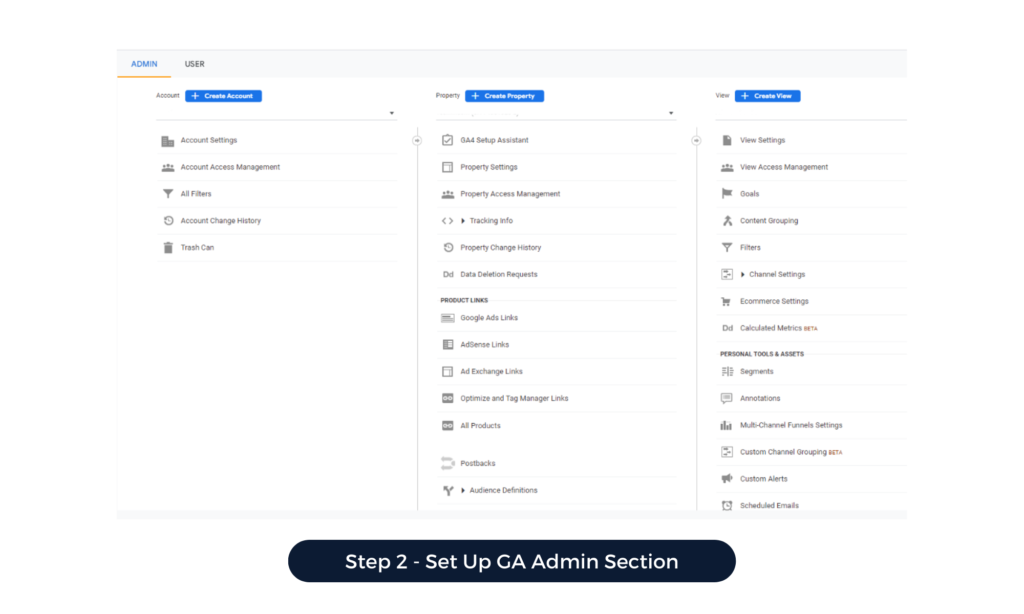Switch to the USER tab

click(194, 64)
